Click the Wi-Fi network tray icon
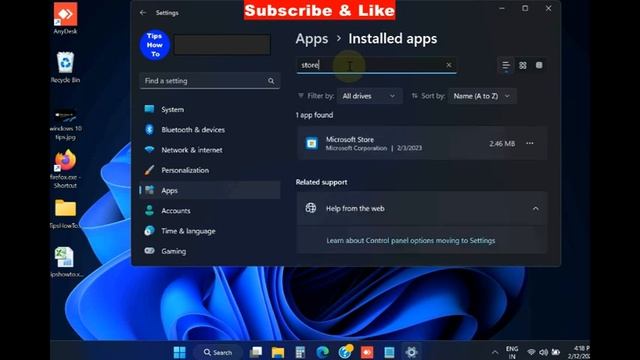Image resolution: width=640 pixels, height=360 pixels. point(531,352)
